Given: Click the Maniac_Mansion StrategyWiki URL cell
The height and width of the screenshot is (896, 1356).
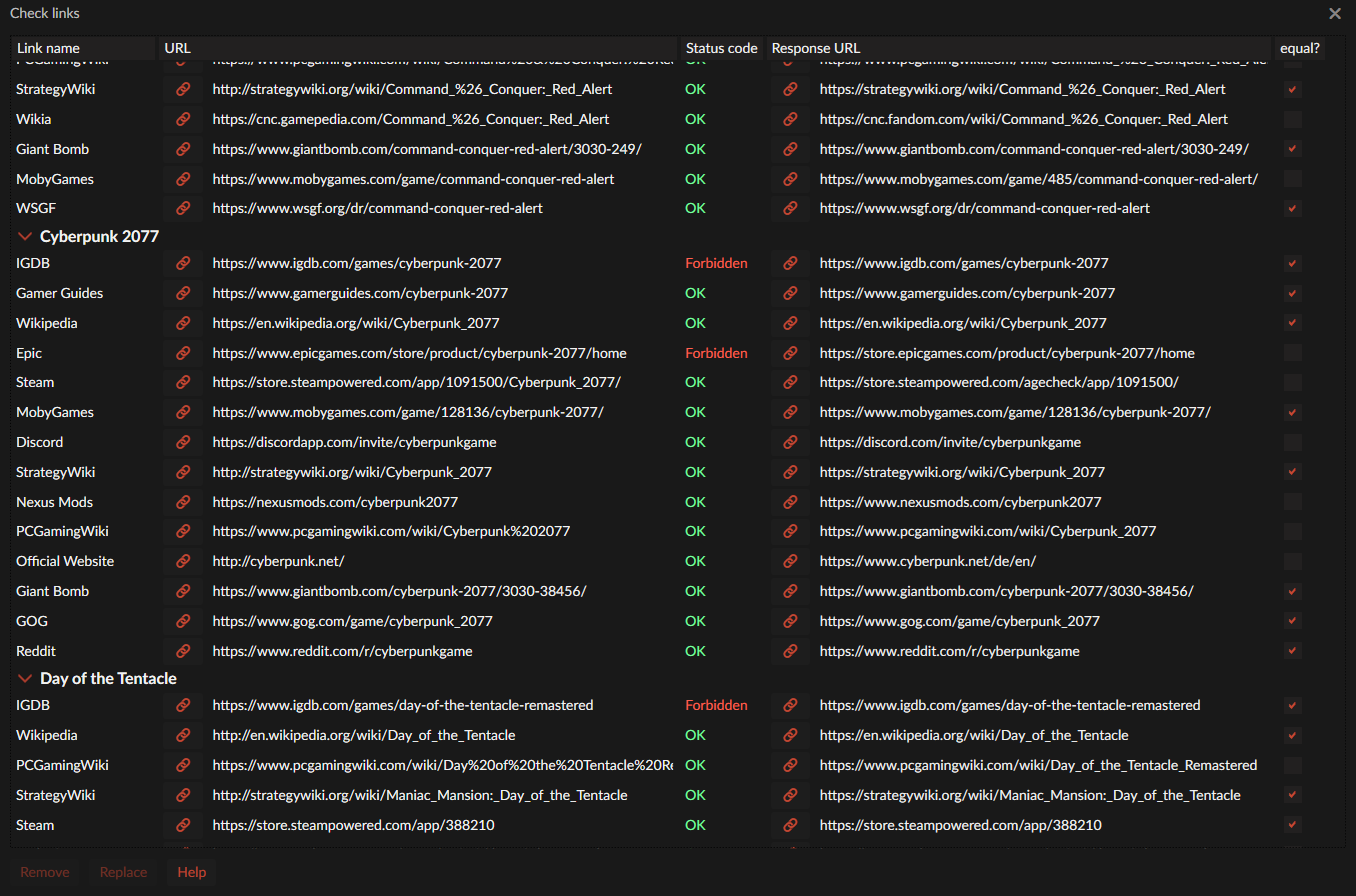Looking at the screenshot, I should [x=420, y=795].
